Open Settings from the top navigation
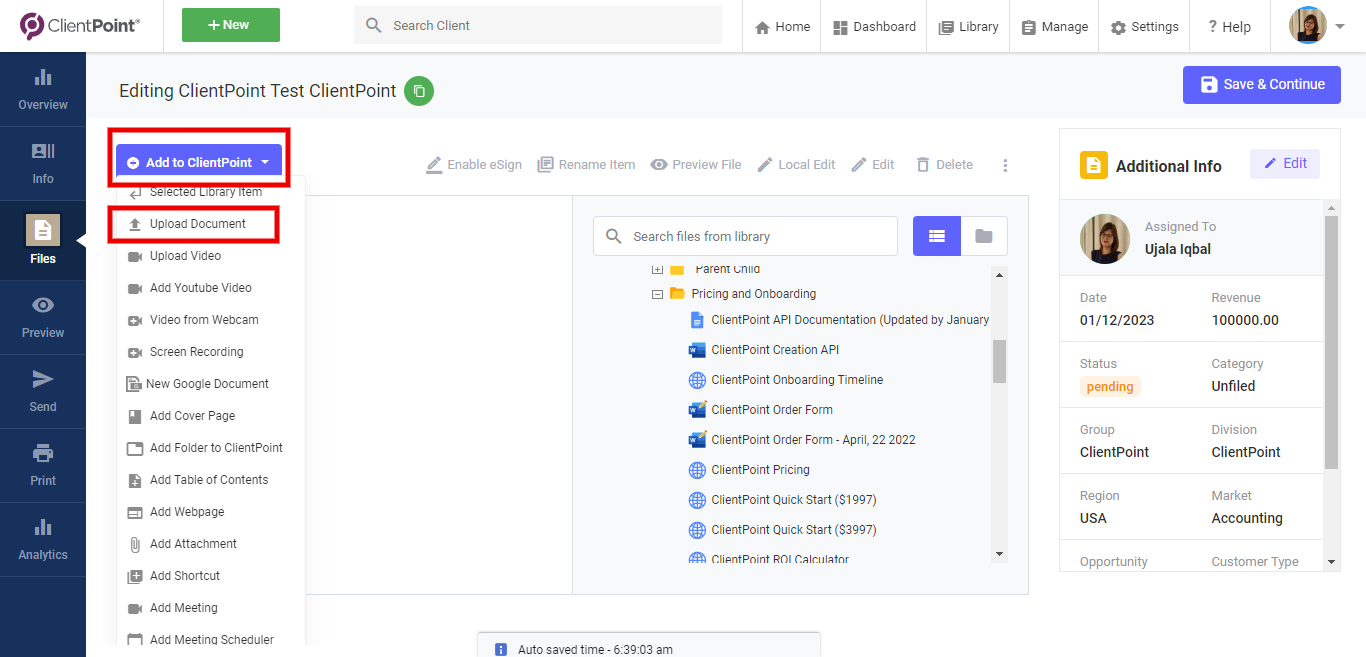 click(x=1144, y=27)
